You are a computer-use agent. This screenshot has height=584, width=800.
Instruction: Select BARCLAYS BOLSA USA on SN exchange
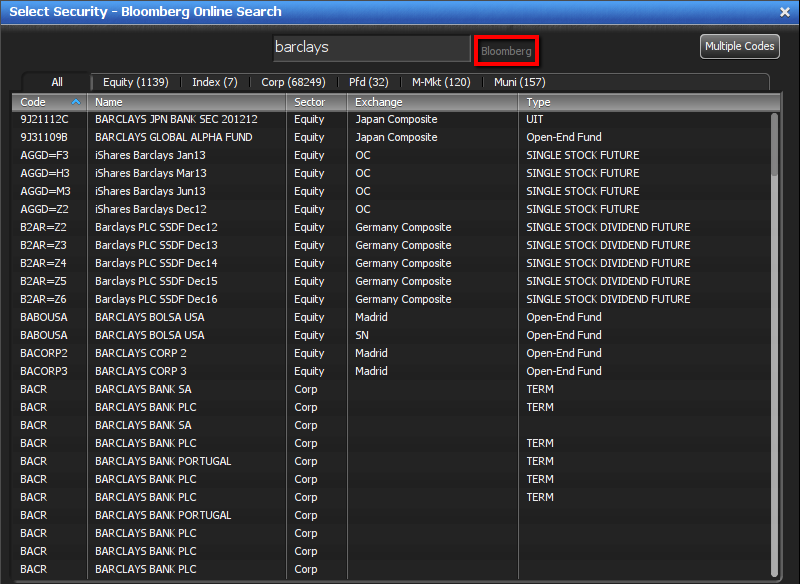[x=391, y=335]
